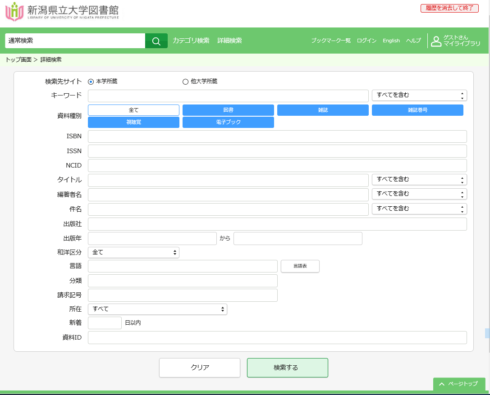
Task: Click the ページトップ up arrow icon
Action: tap(442, 384)
